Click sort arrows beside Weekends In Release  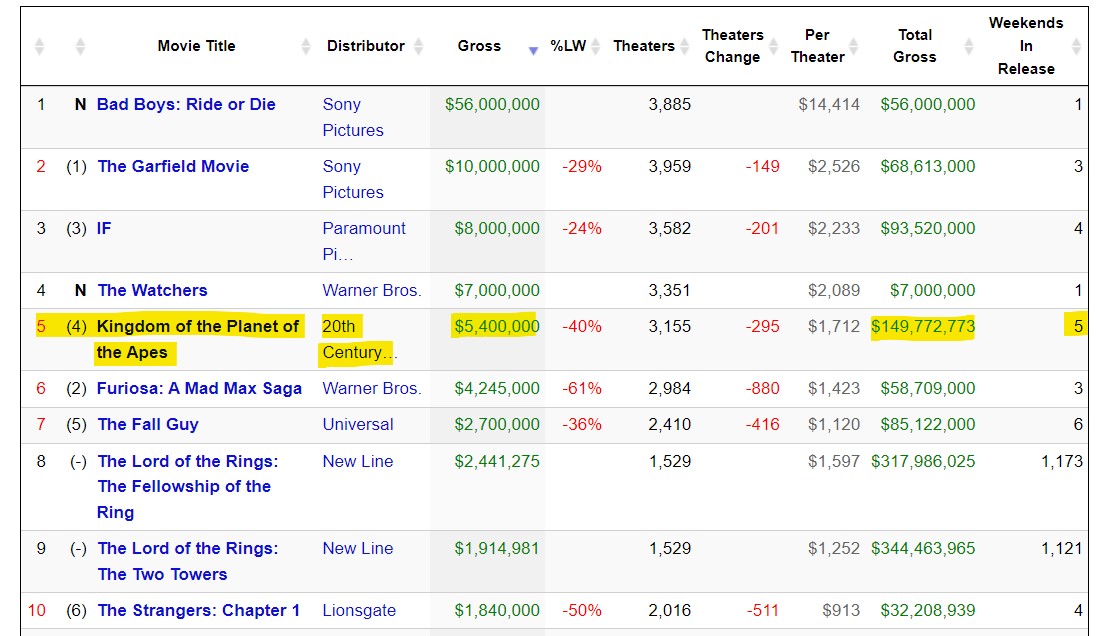point(1076,47)
